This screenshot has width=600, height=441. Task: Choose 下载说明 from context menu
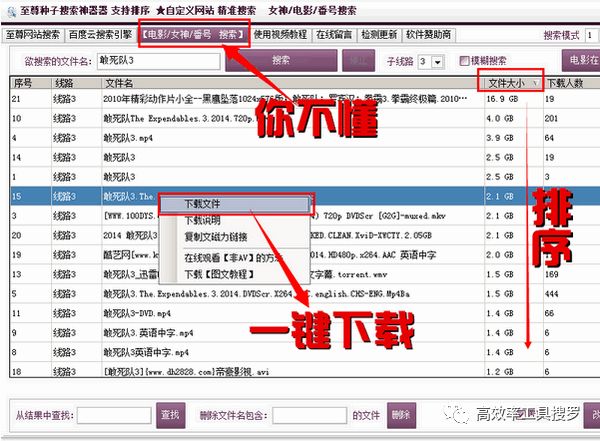234,220
